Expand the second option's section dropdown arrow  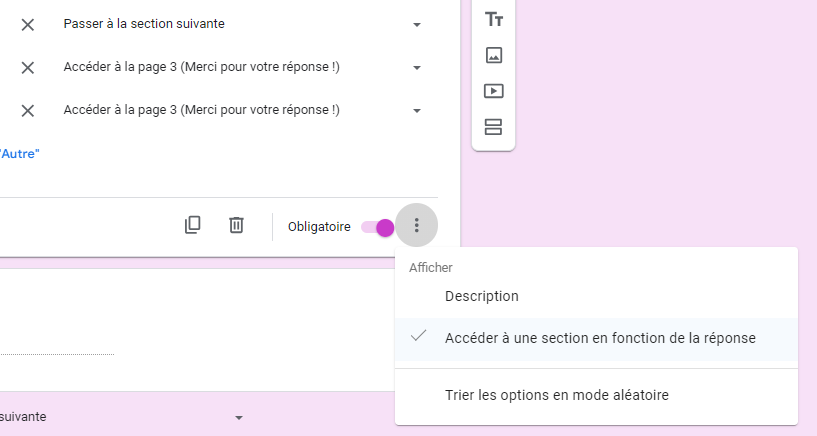point(417,68)
